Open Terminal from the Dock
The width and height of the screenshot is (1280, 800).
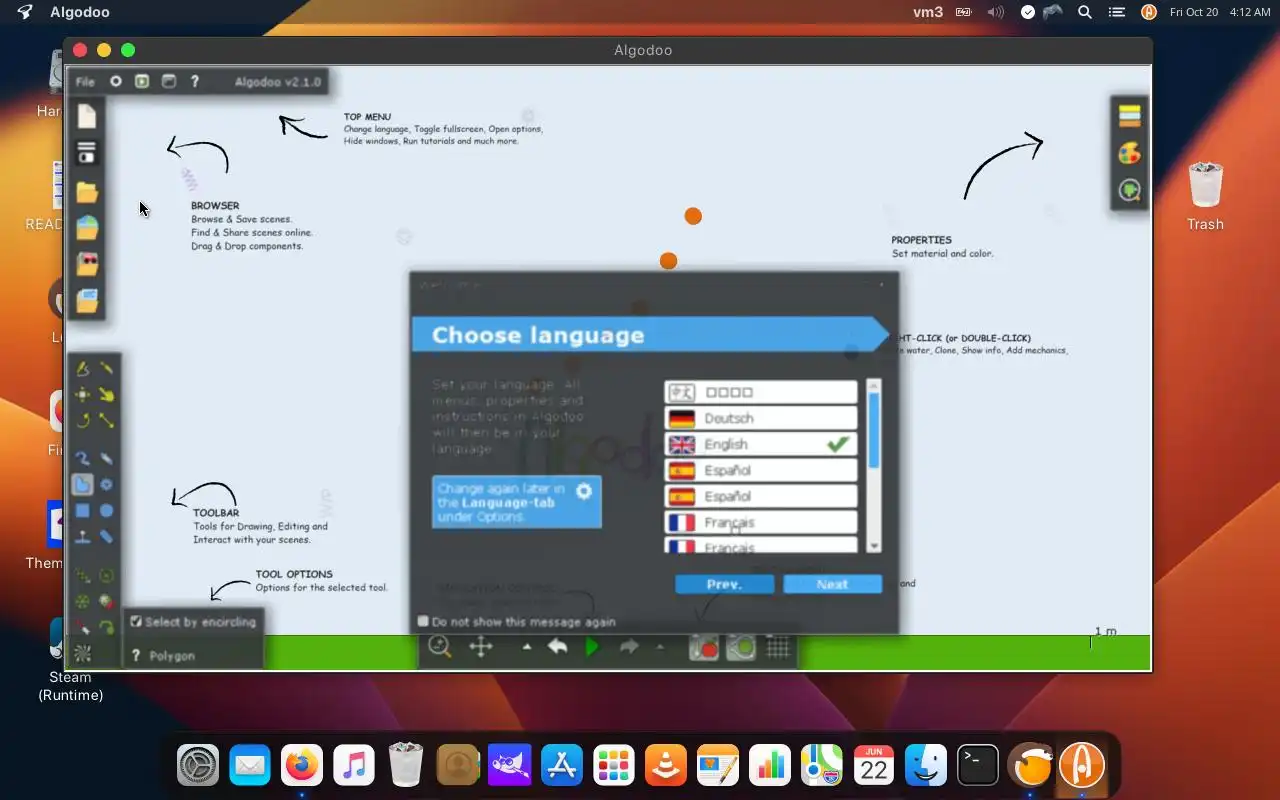pos(978,766)
